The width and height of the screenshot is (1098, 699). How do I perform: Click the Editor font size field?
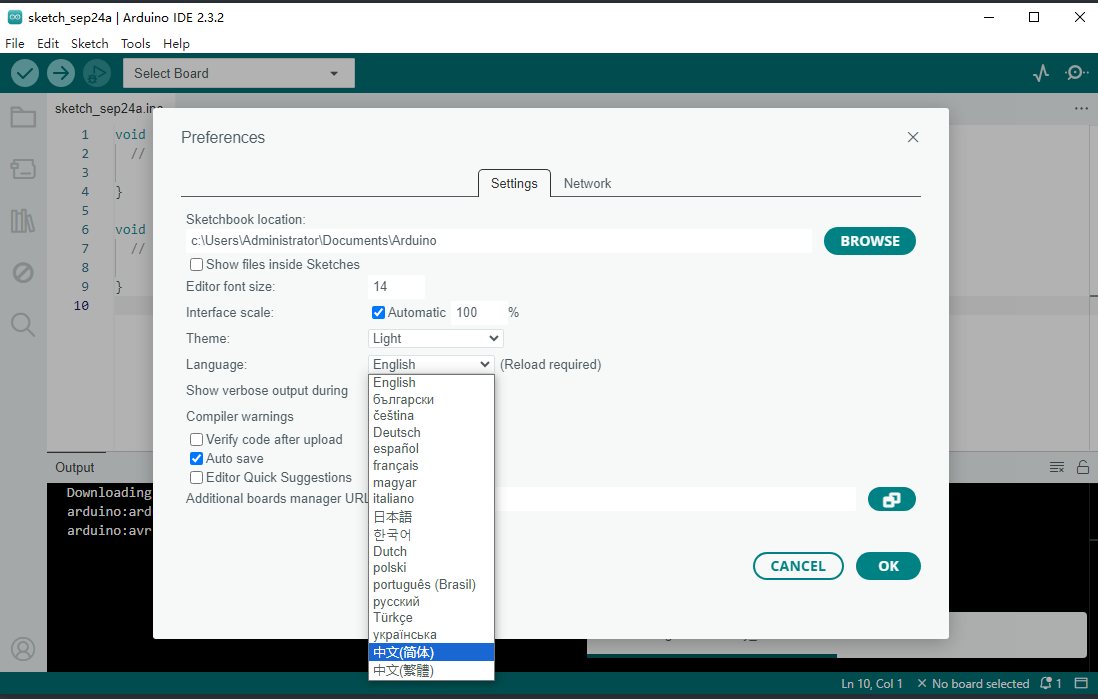[396, 286]
